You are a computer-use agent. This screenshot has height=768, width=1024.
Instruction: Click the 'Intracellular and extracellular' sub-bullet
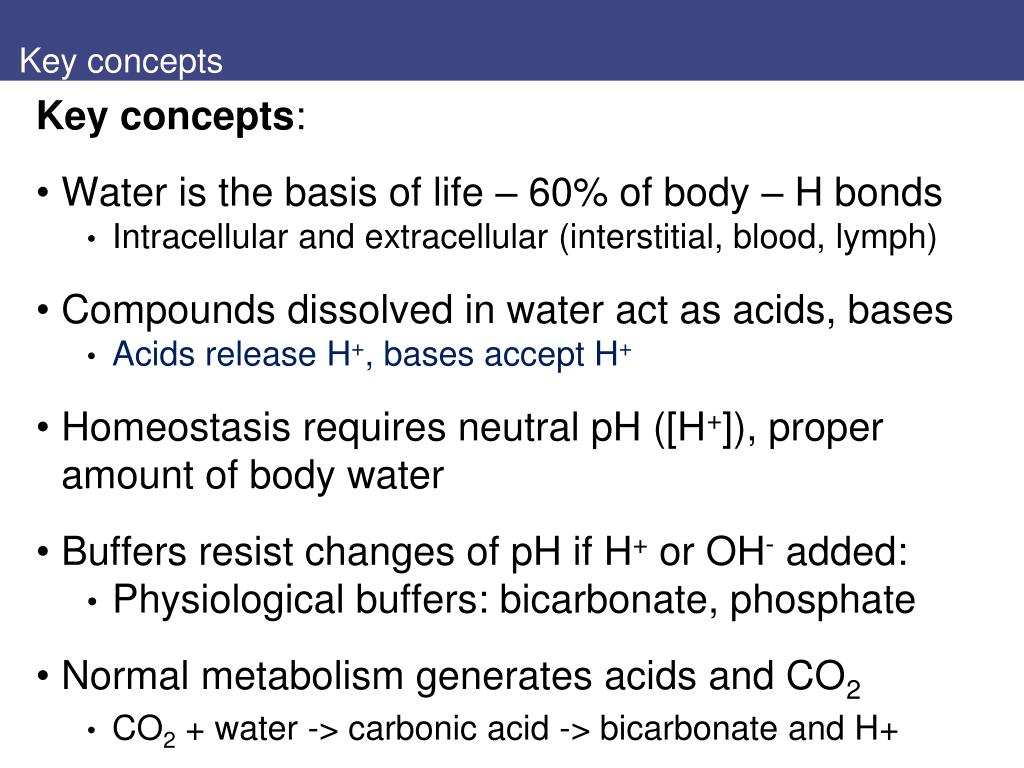click(x=524, y=237)
